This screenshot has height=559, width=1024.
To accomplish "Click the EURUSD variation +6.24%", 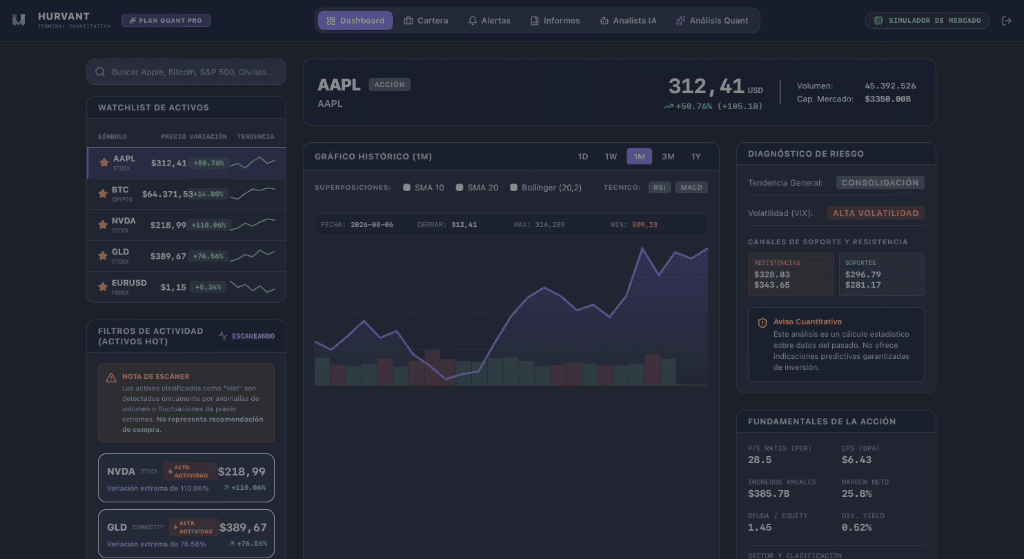I will (x=208, y=287).
